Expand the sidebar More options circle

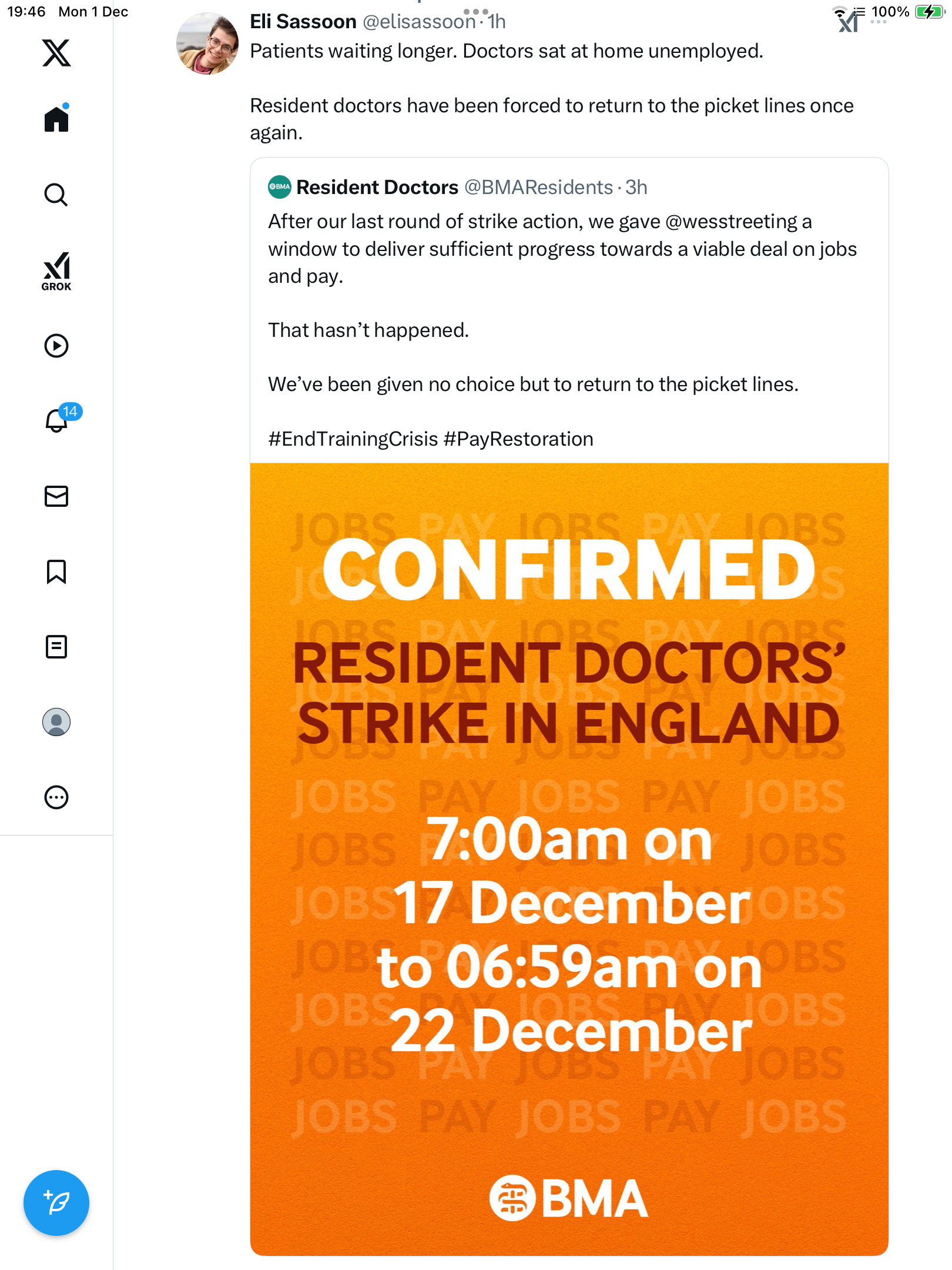tap(56, 797)
